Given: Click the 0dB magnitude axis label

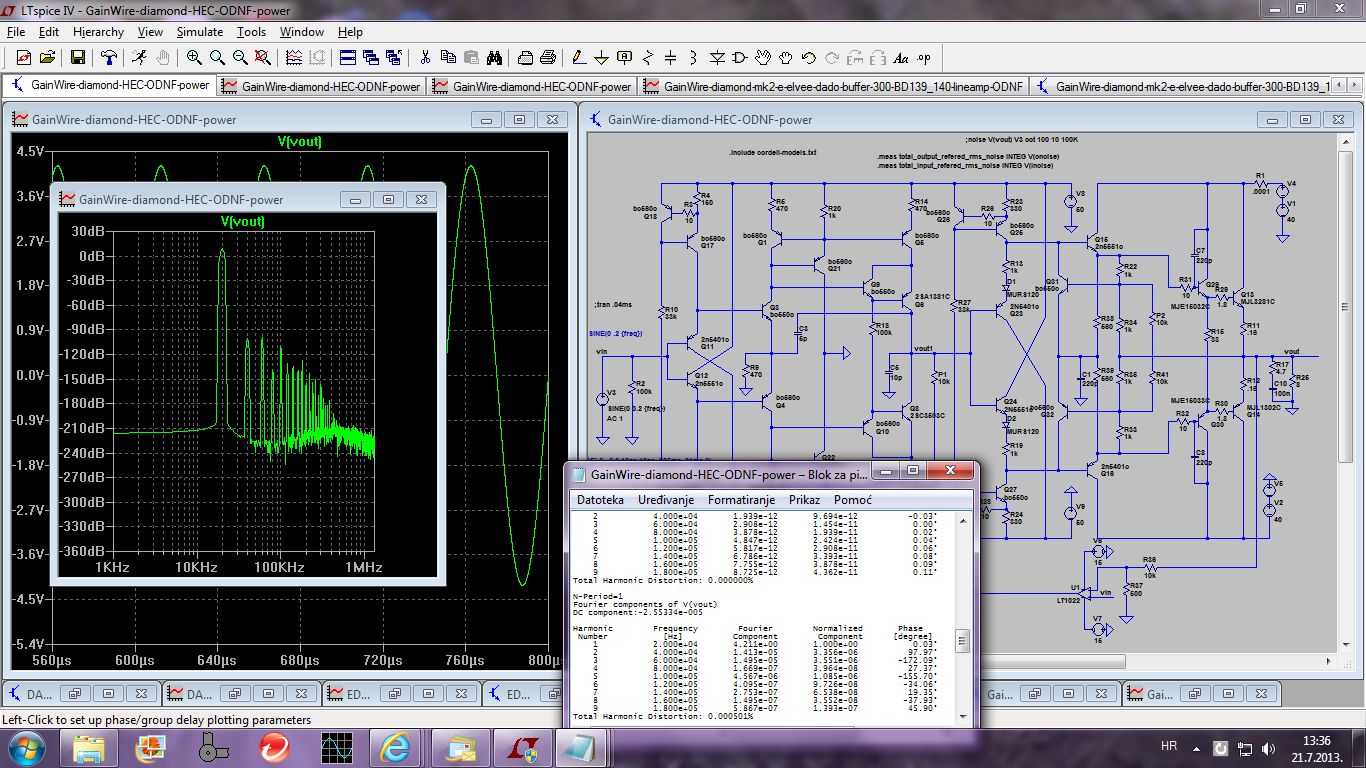Looking at the screenshot, I should pyautogui.click(x=90, y=256).
